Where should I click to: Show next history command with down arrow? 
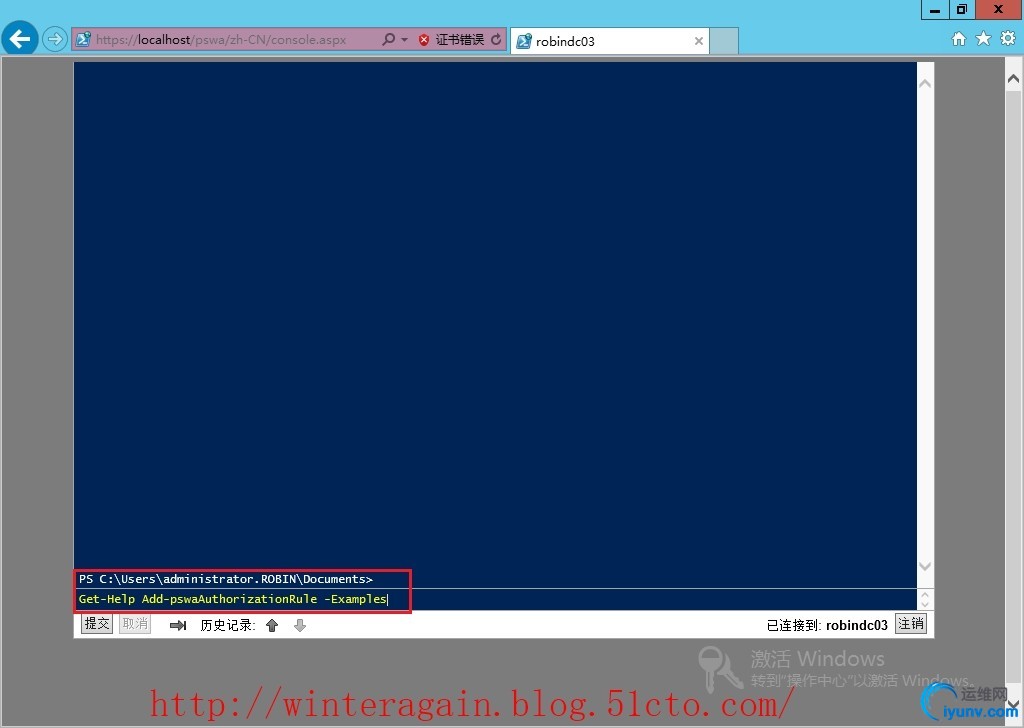click(300, 625)
